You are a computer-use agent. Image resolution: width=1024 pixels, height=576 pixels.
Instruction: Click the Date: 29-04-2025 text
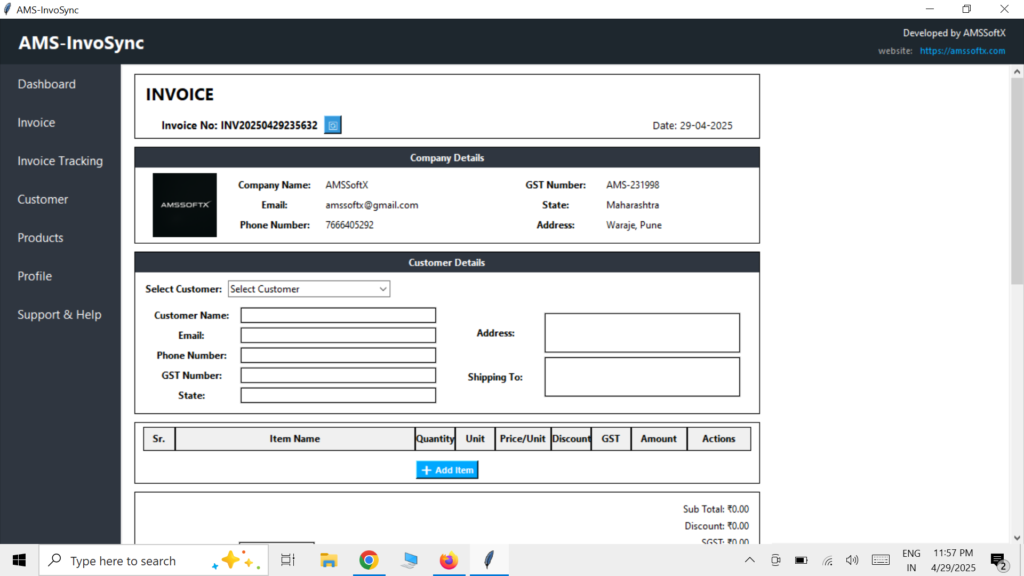692,125
